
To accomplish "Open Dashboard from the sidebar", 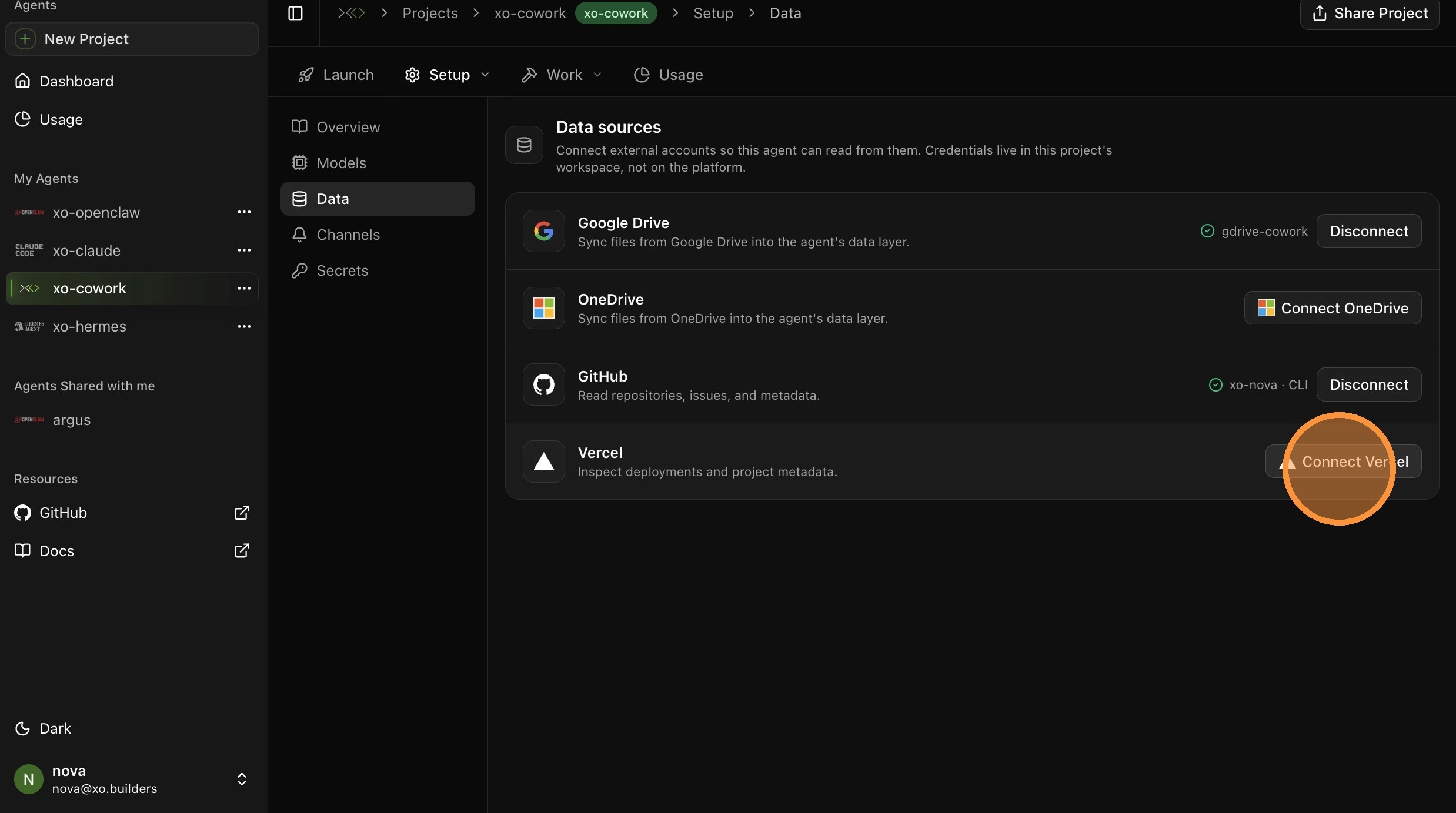I will (x=131, y=81).
